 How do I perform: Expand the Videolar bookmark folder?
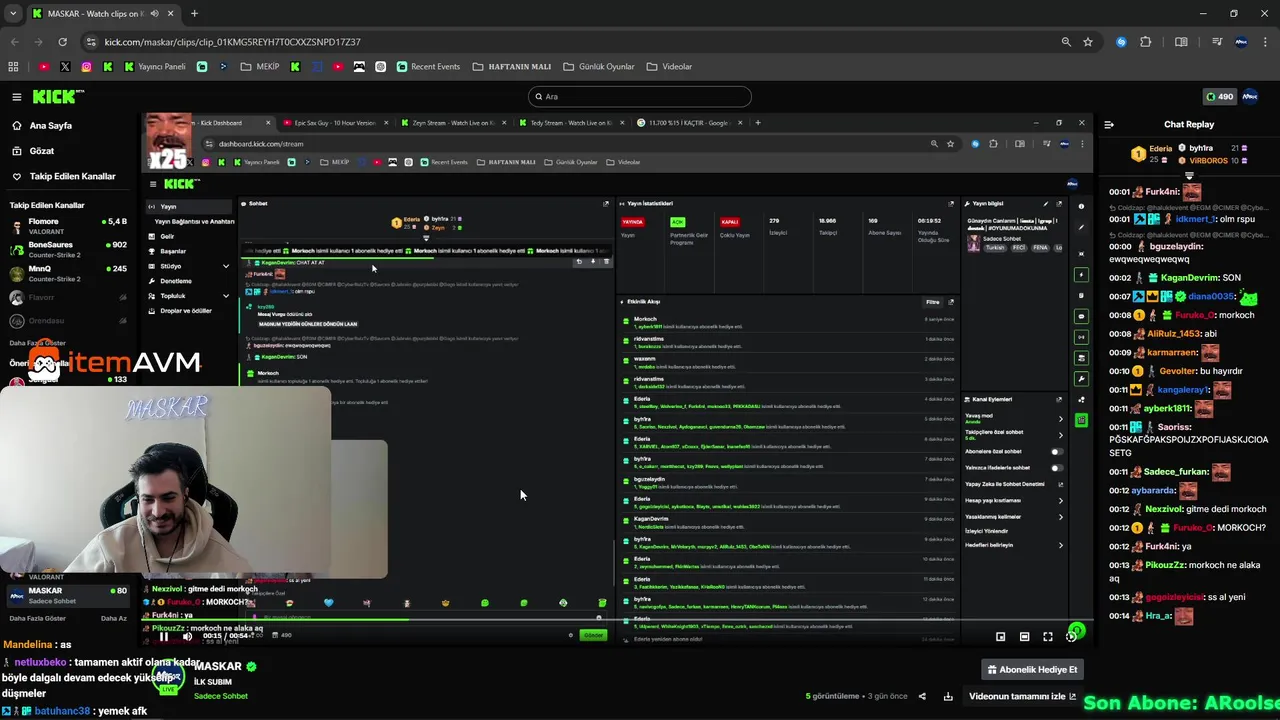point(670,67)
